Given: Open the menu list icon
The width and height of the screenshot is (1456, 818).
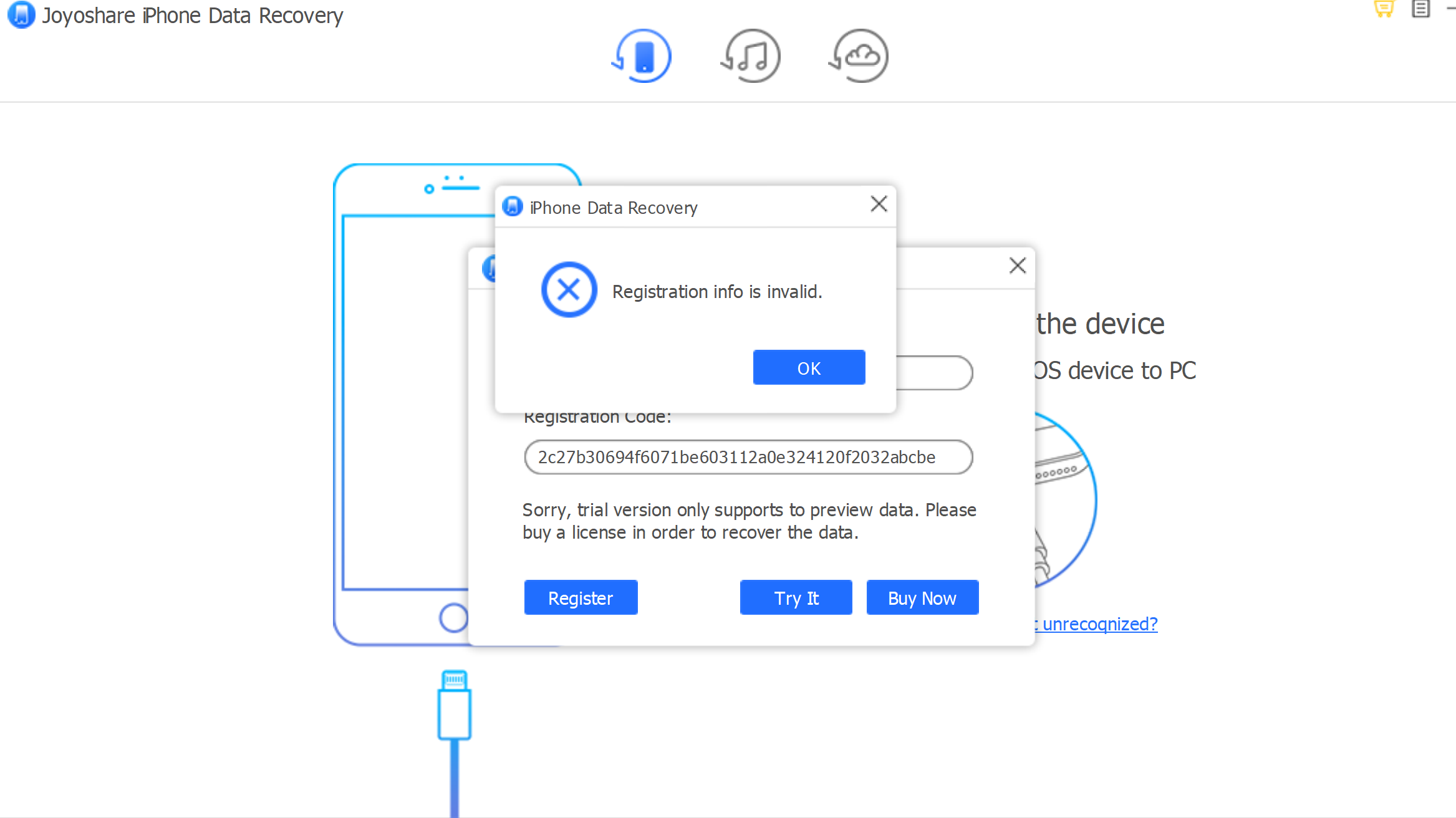Looking at the screenshot, I should click(1420, 9).
